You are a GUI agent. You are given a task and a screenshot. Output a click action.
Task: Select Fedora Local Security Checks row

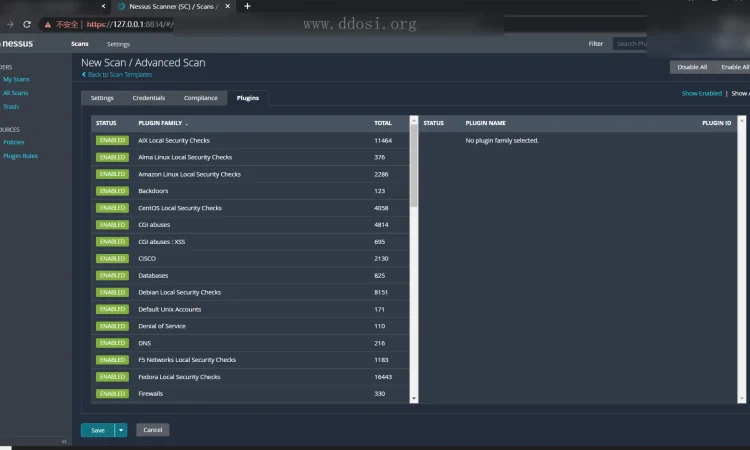[x=250, y=377]
